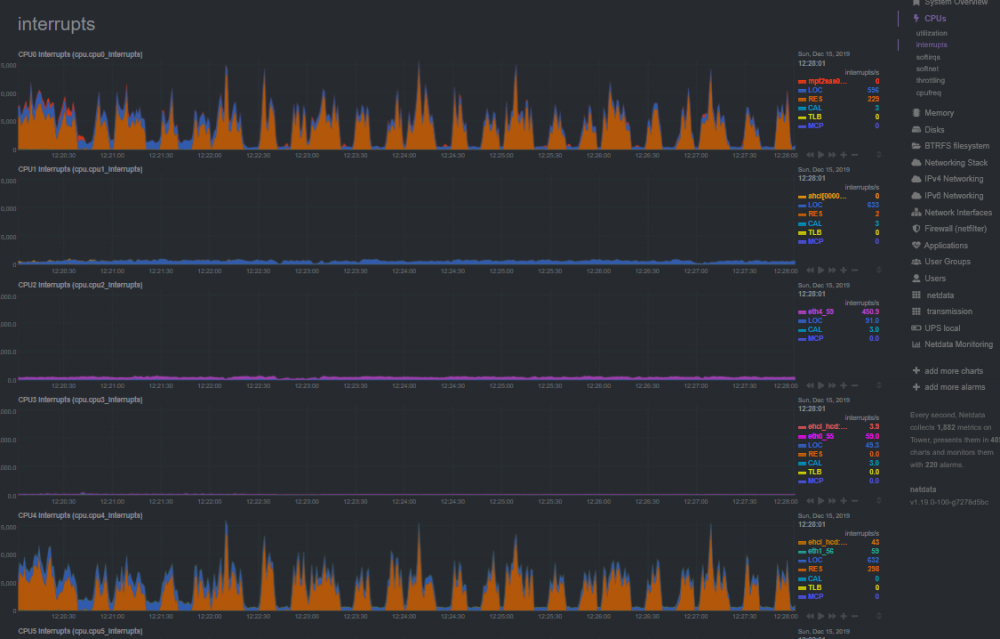Fast-forward the CPU4 interrupts chart
Screen dimensions: 1000x639
click(832, 616)
